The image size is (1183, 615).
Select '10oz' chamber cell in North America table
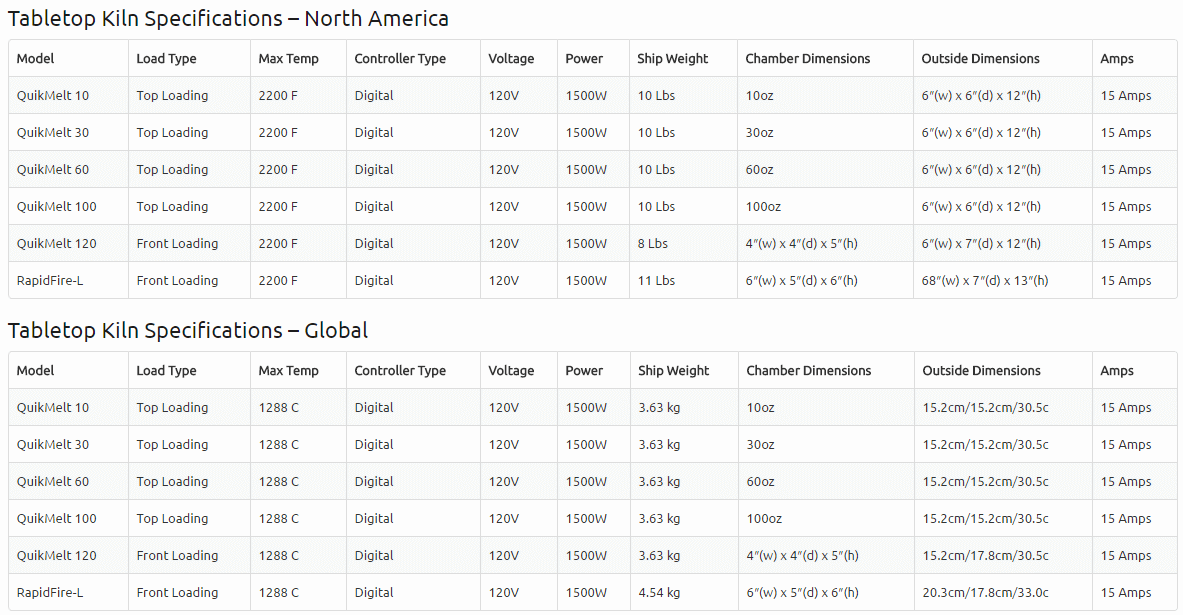coord(759,96)
